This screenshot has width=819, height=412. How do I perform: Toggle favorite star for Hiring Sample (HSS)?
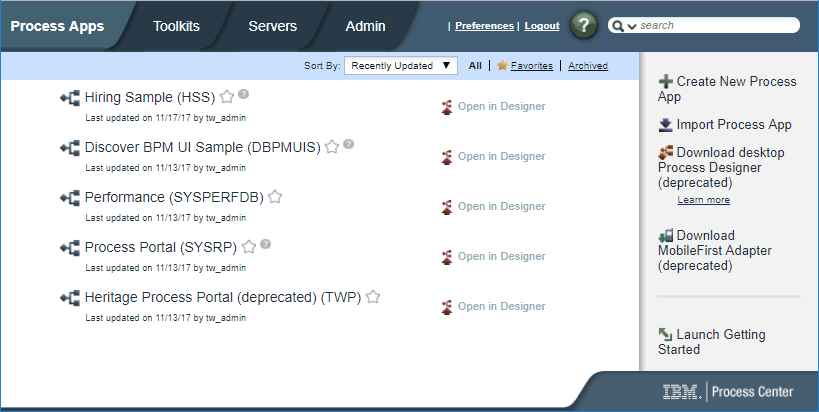(227, 97)
